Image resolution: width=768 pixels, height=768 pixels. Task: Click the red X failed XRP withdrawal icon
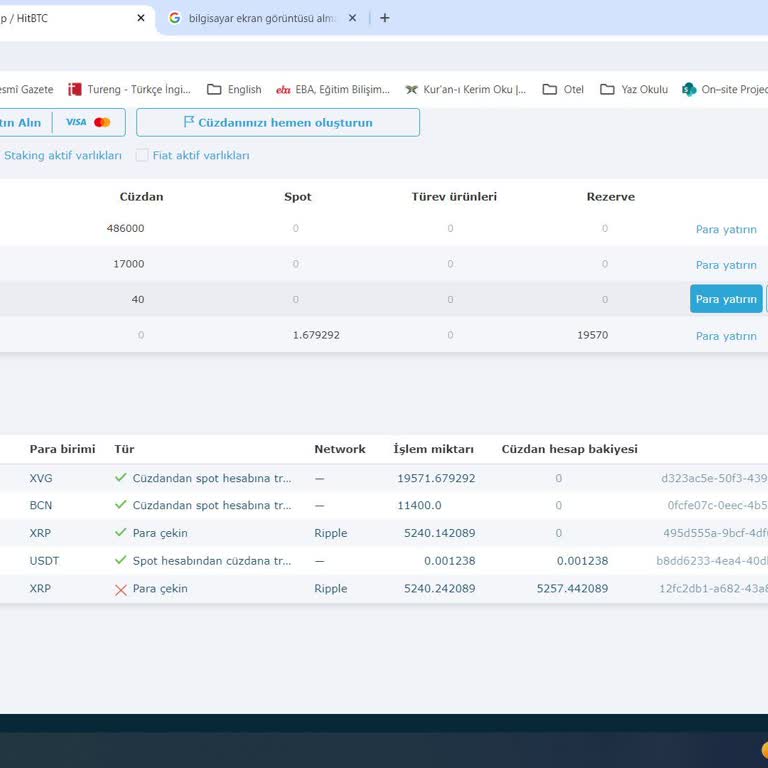pyautogui.click(x=121, y=589)
